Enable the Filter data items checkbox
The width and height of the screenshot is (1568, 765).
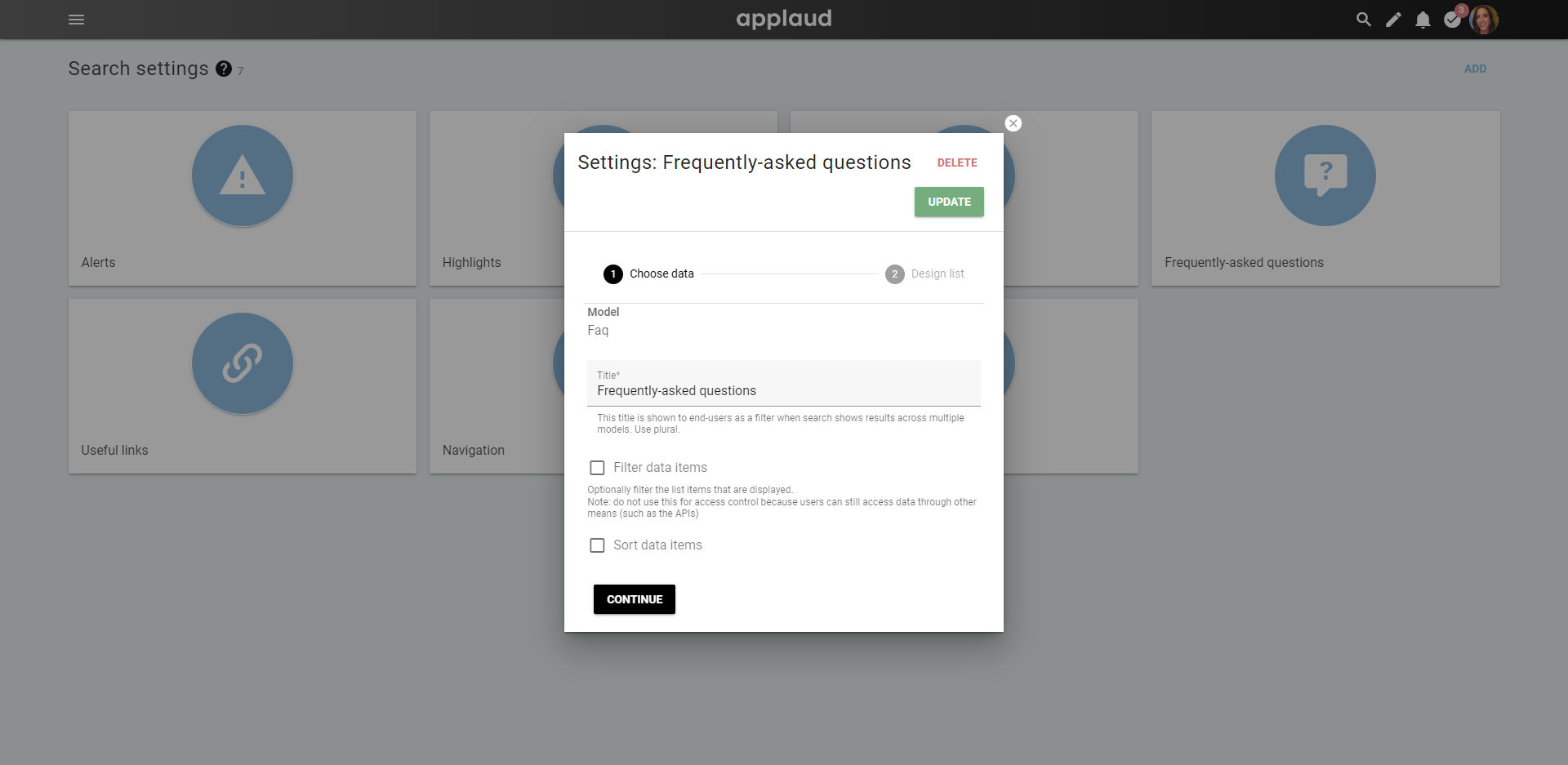pos(597,468)
